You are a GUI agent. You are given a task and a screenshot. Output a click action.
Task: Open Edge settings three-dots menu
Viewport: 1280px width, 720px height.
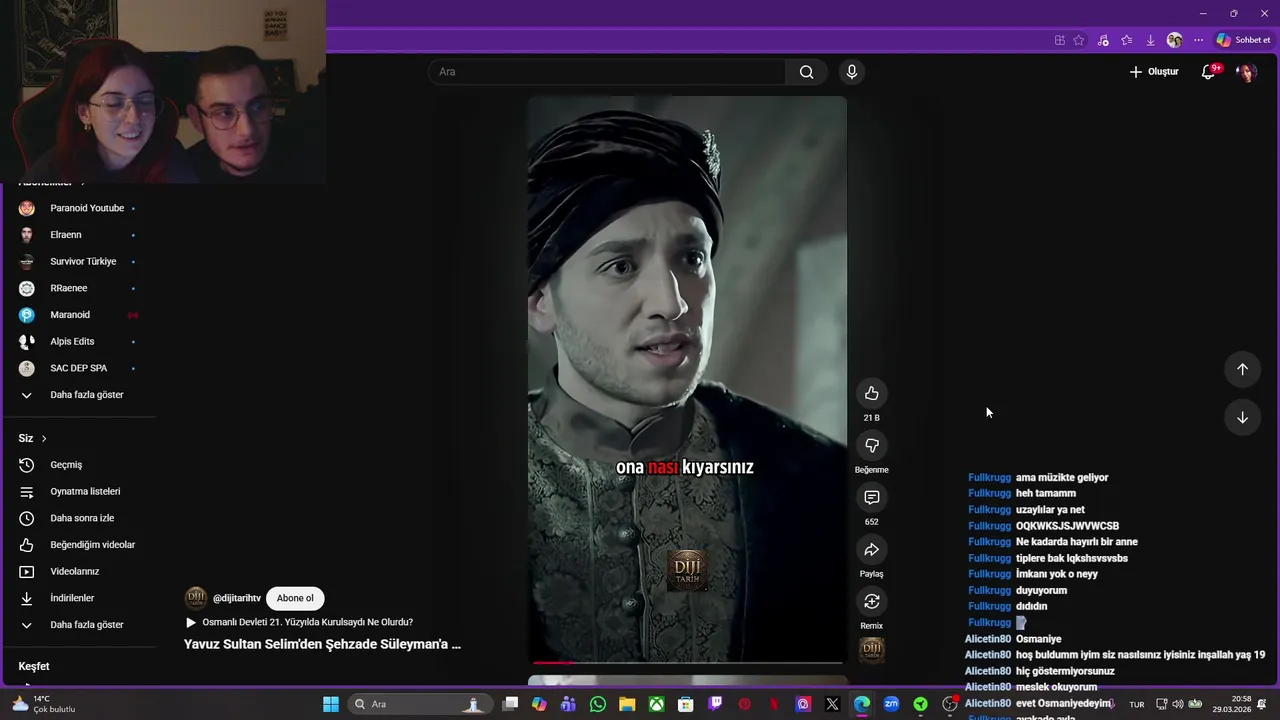pyautogui.click(x=1198, y=40)
